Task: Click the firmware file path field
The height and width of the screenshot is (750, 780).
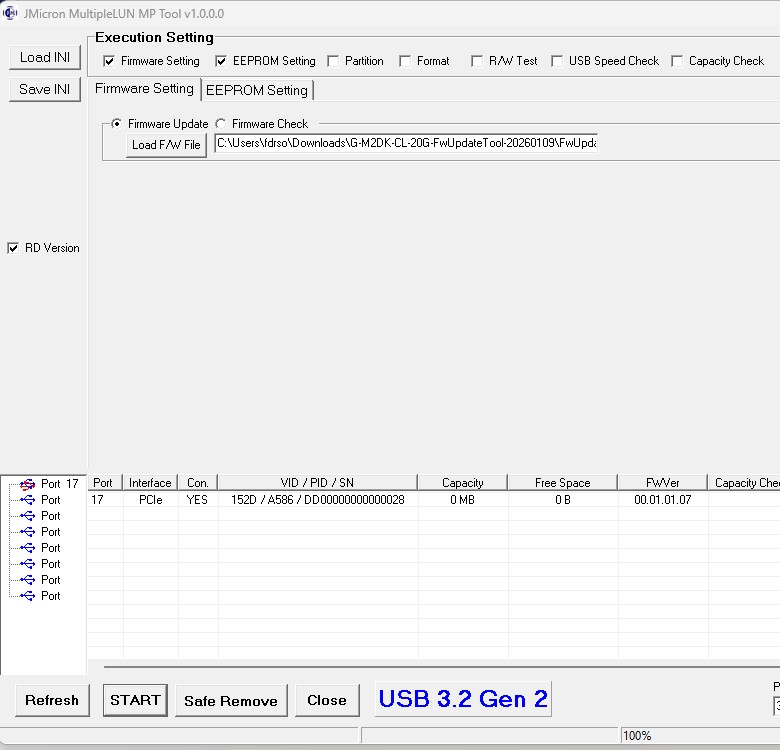Action: (x=405, y=144)
